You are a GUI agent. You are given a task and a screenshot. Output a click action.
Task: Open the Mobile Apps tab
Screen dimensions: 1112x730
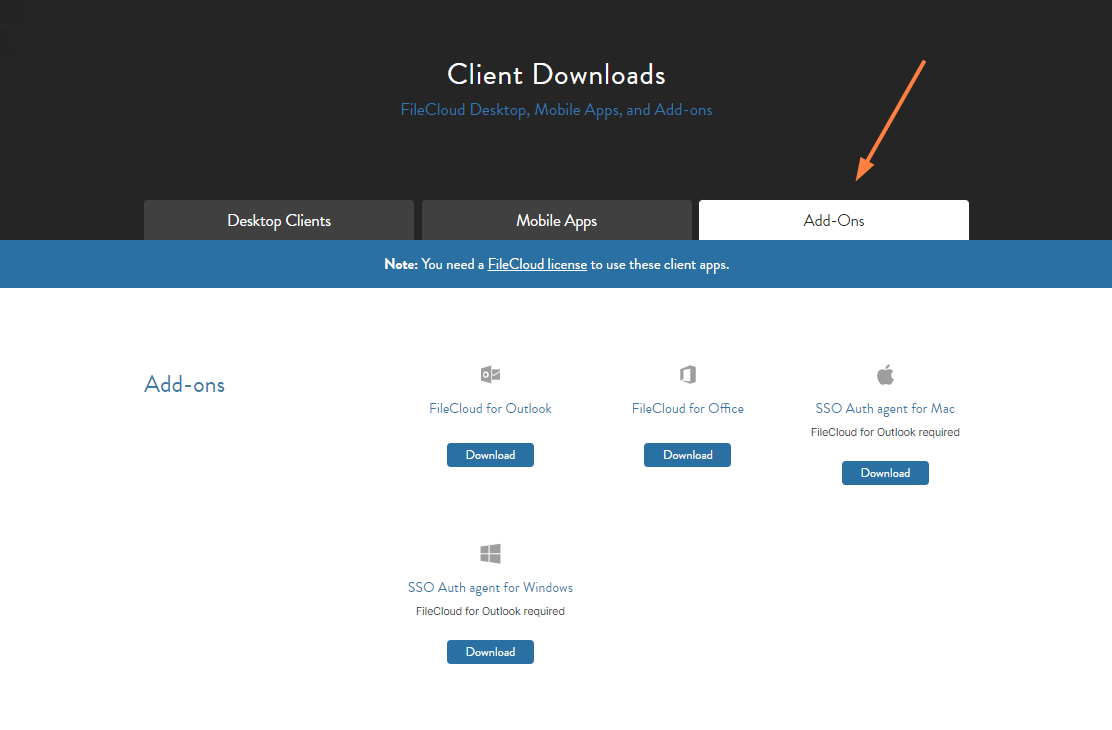(556, 220)
